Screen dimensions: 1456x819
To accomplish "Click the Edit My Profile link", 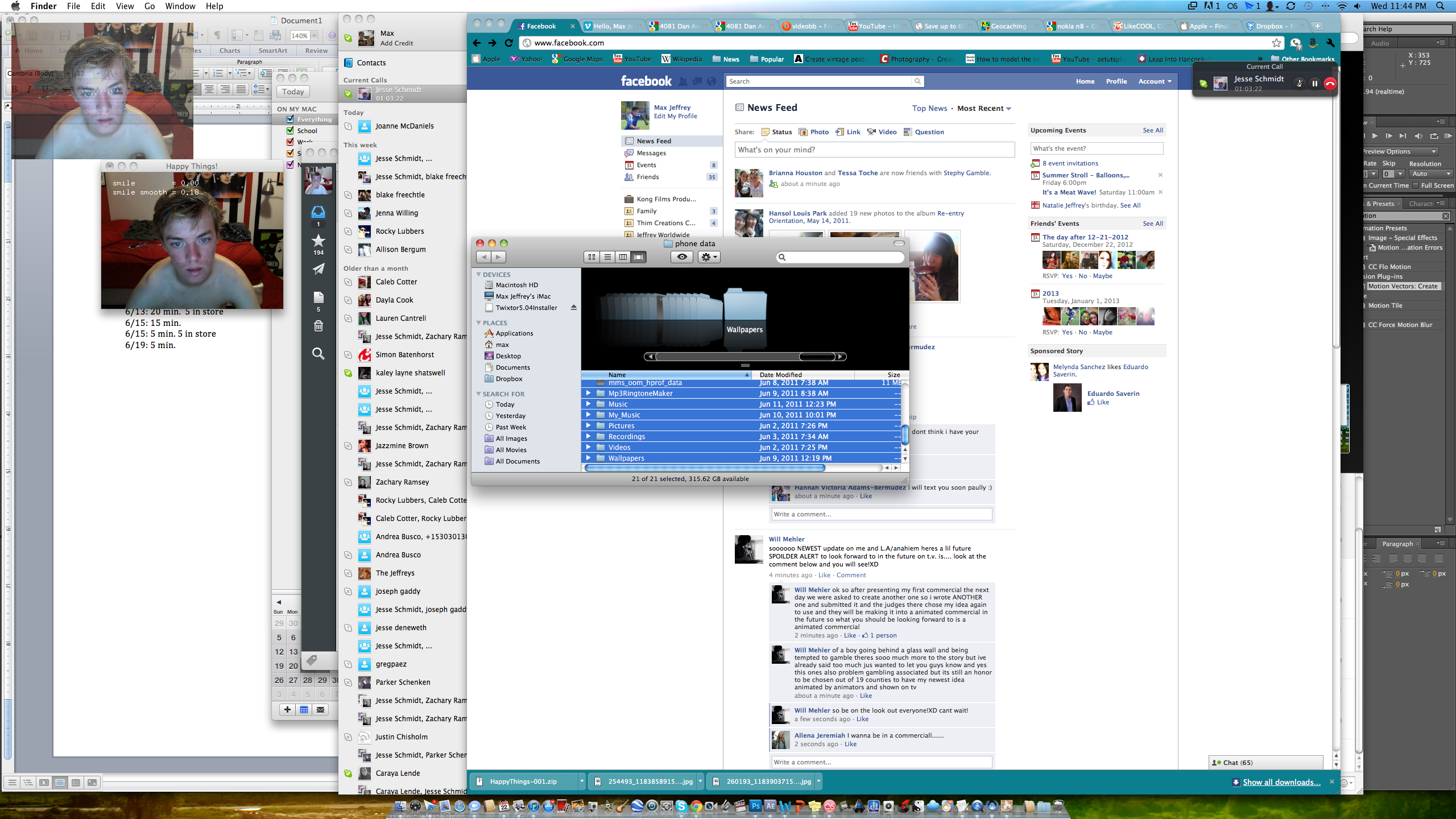I will click(675, 116).
